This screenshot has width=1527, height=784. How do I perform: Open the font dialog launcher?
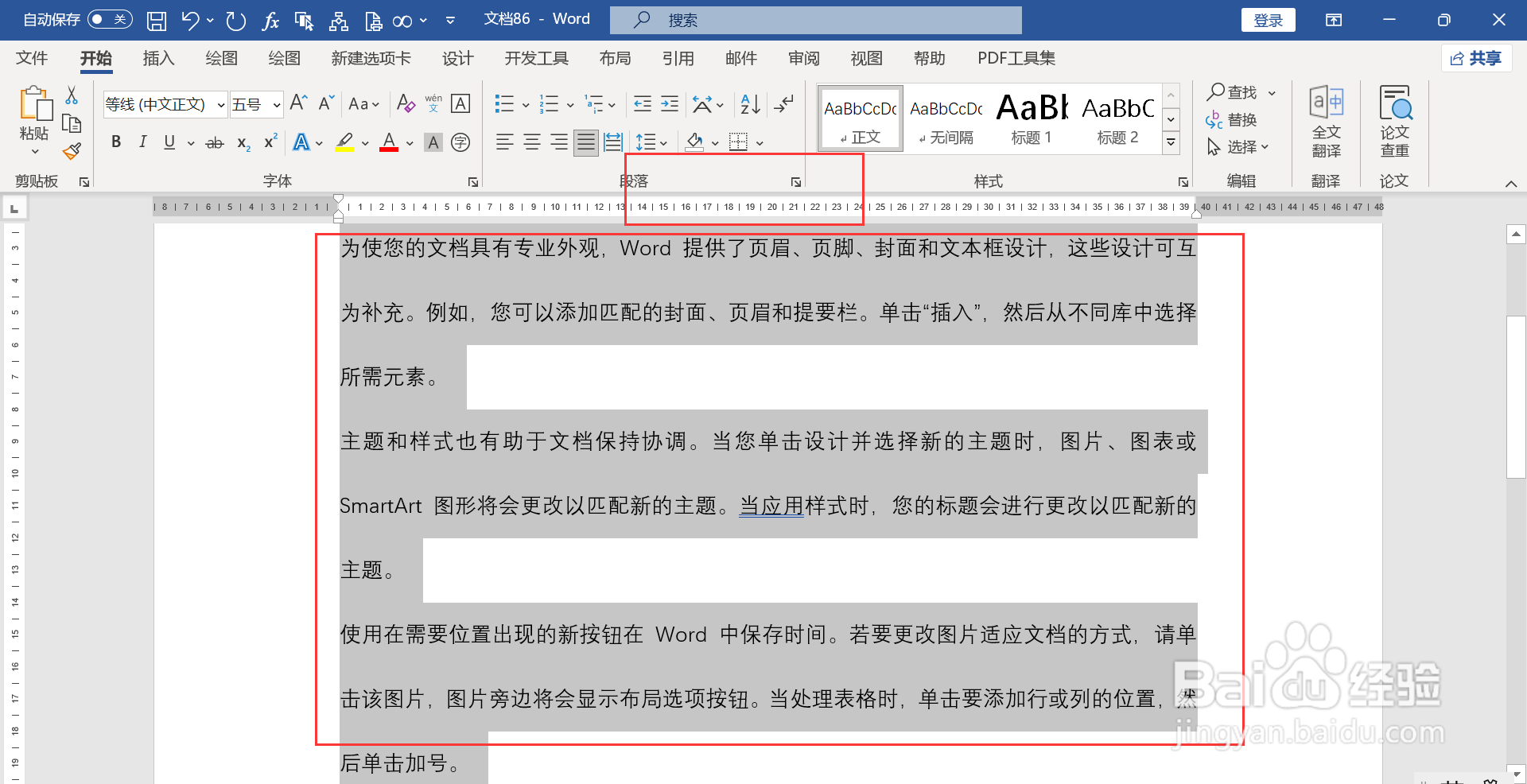pos(473,182)
